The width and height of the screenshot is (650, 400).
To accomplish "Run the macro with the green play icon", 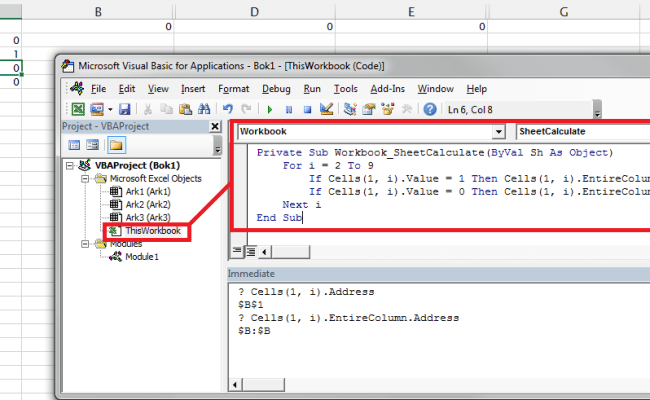I will click(270, 110).
